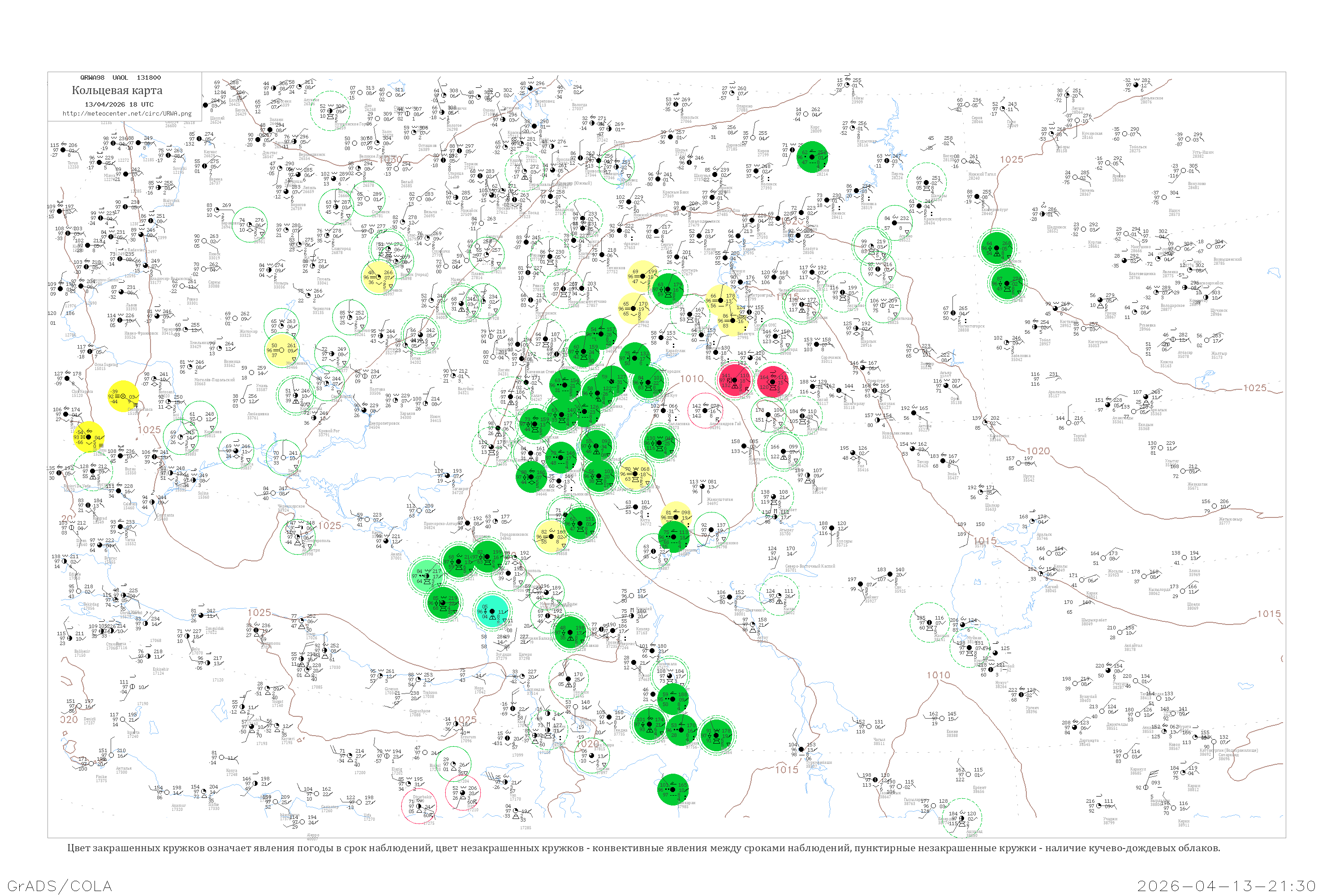This screenshot has width=1344, height=896.
Task: Select the red-filled Озинки station marker
Action: tap(734, 380)
